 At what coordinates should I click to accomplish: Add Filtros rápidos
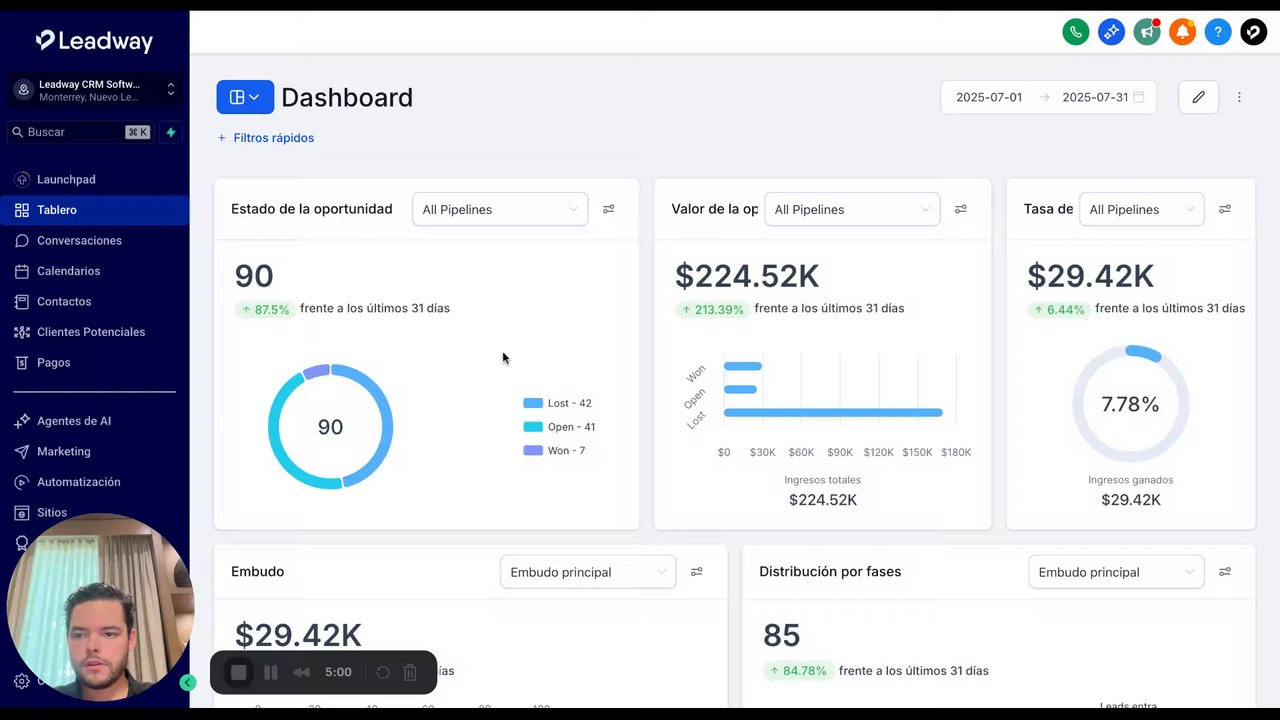pyautogui.click(x=265, y=138)
